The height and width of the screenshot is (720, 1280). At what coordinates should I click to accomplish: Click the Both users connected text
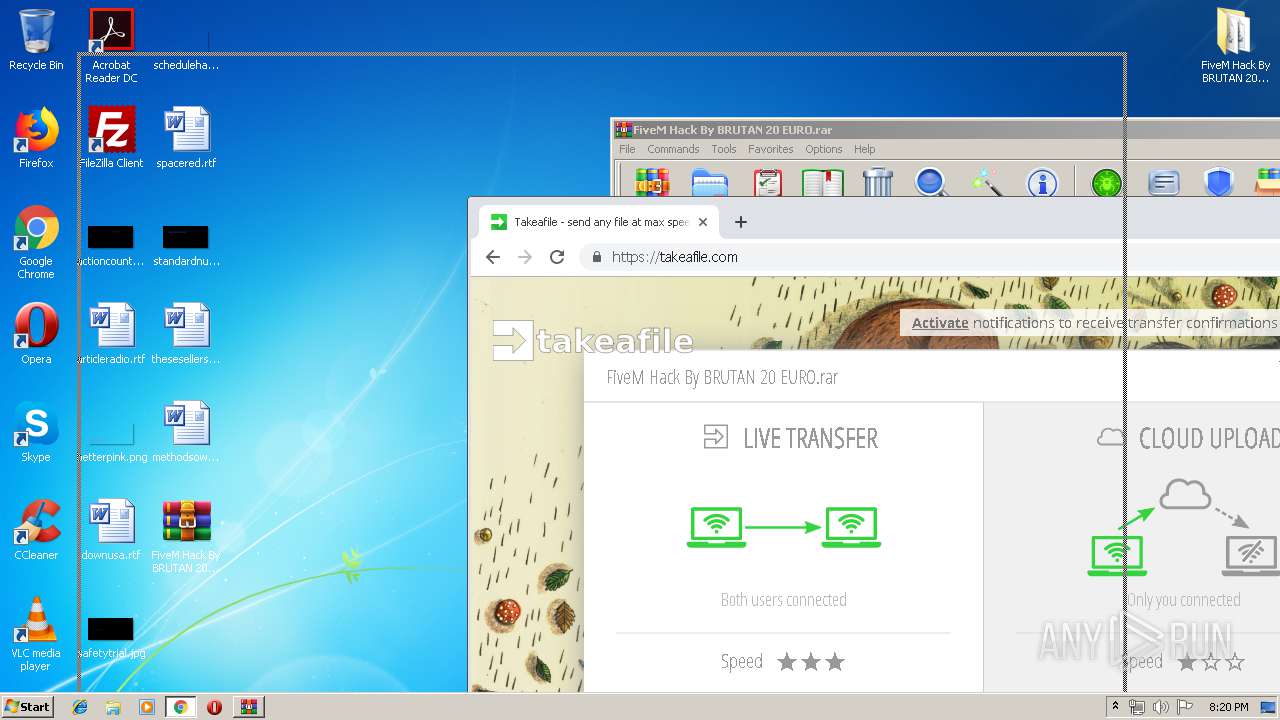click(784, 600)
